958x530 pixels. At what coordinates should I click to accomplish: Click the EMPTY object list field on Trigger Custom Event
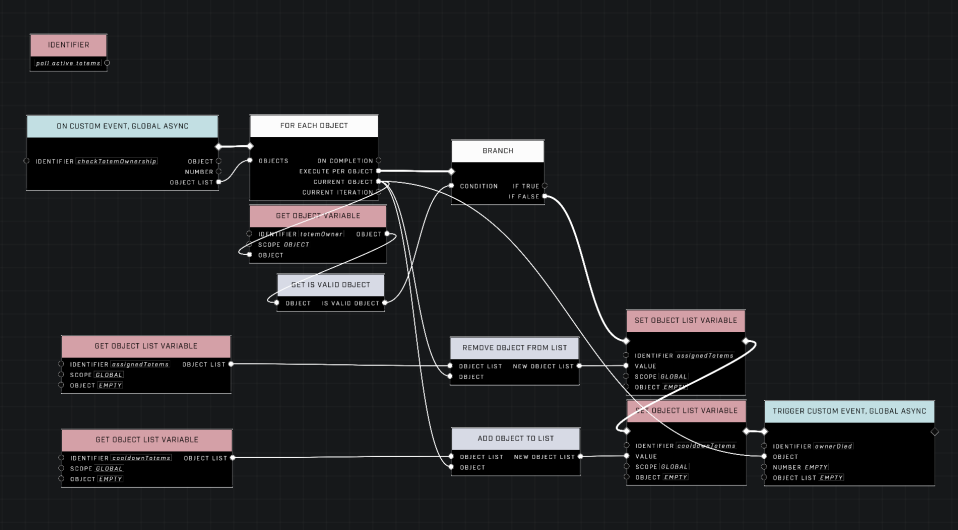pyautogui.click(x=832, y=477)
